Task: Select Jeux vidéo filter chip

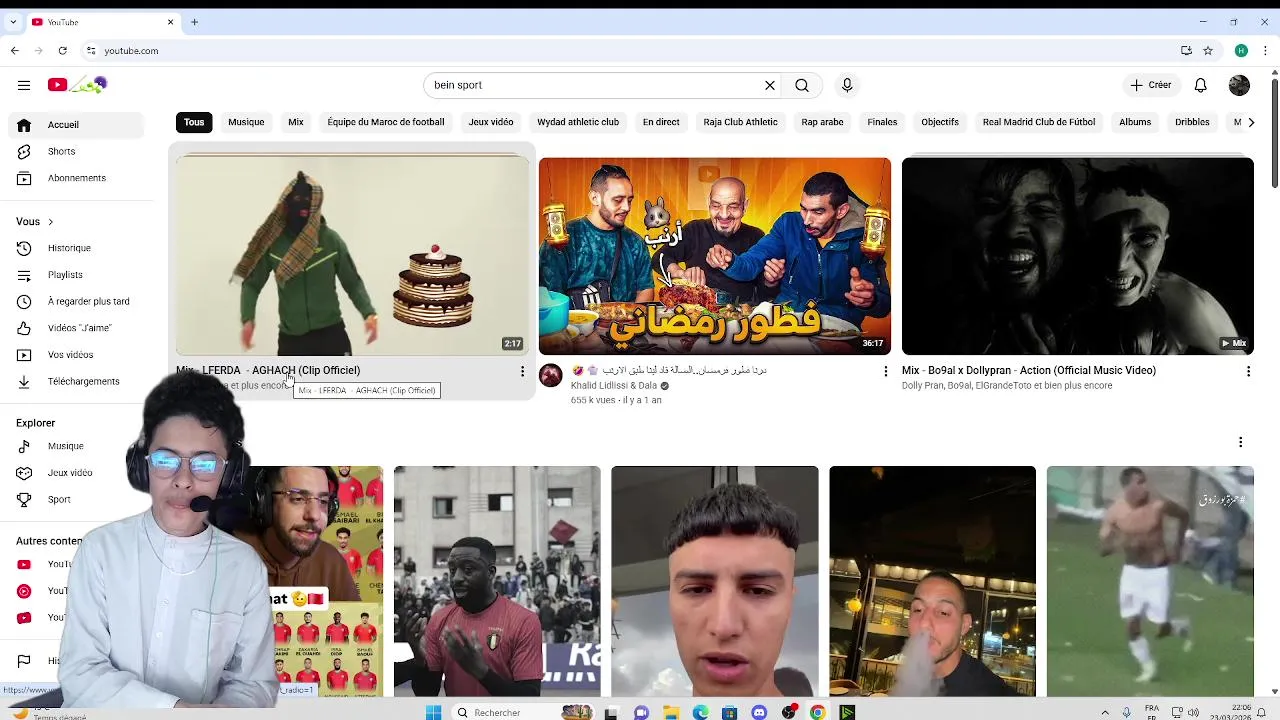Action: click(491, 122)
